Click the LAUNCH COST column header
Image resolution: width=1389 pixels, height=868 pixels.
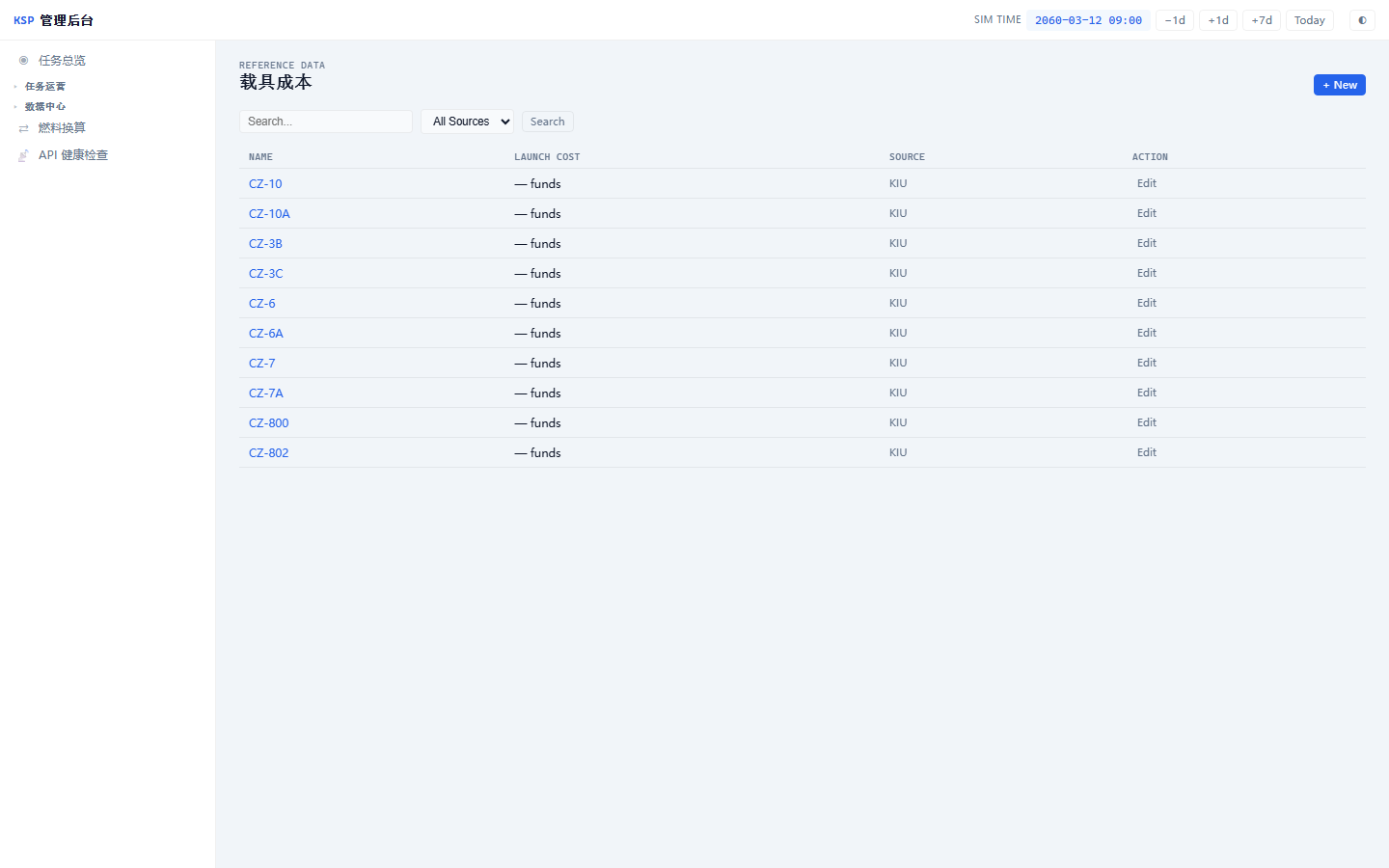coord(547,157)
